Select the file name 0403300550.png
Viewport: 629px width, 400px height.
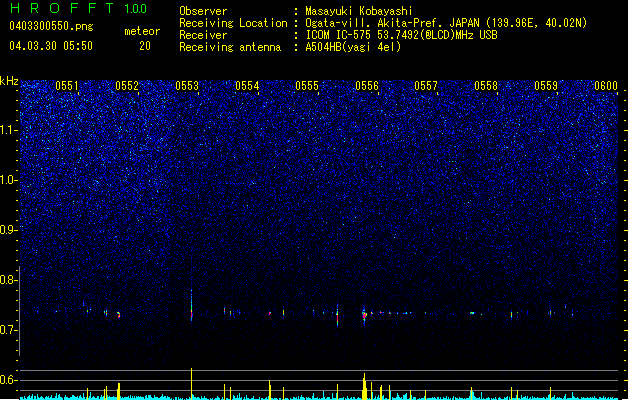[51, 27]
